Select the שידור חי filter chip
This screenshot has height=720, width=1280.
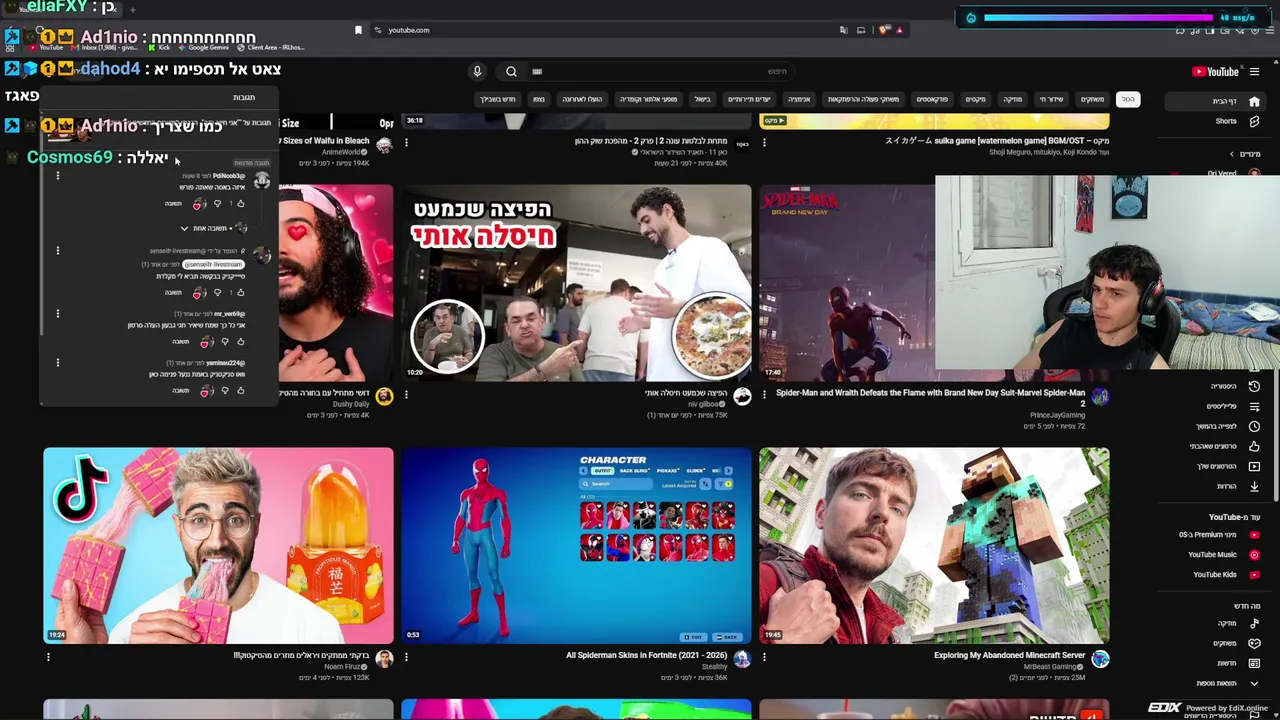(1051, 99)
